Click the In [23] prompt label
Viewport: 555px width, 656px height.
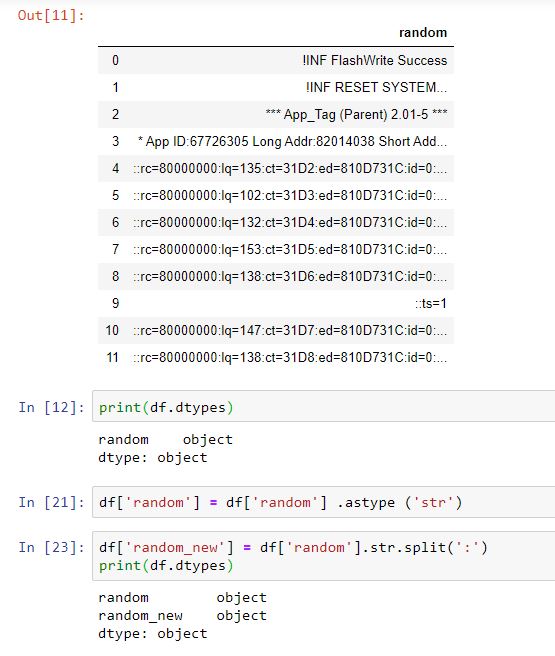tap(51, 547)
